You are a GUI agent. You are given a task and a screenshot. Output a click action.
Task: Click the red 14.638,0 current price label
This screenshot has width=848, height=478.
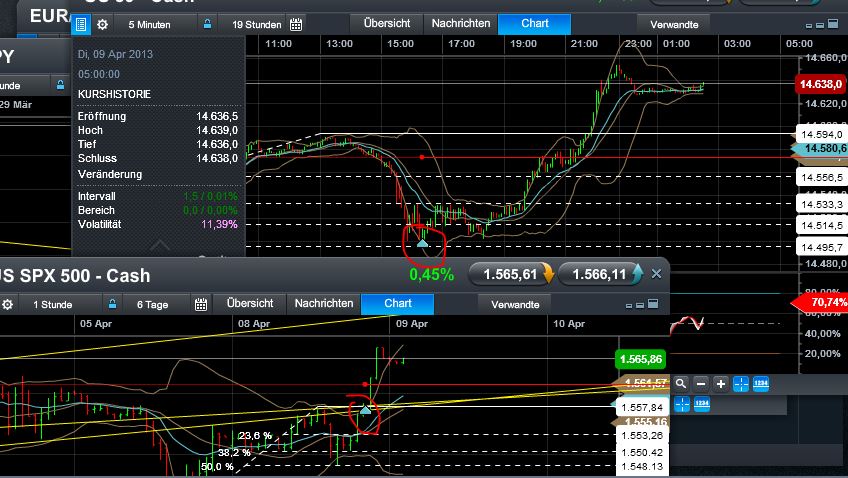click(x=820, y=84)
